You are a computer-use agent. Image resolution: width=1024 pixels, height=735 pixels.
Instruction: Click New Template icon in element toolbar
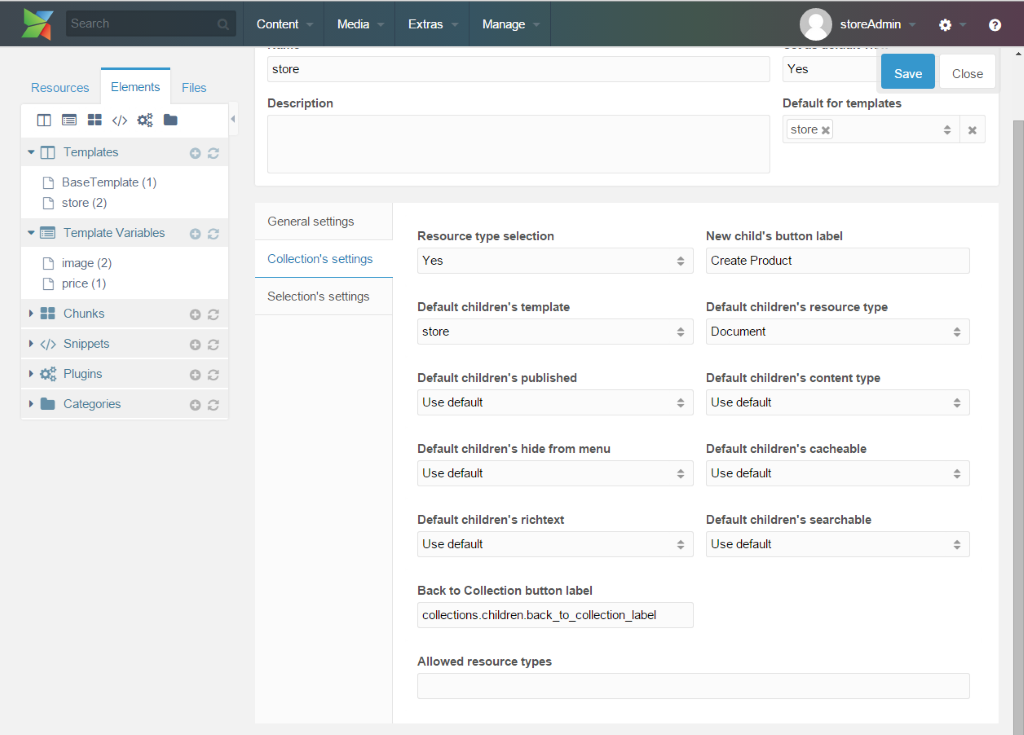(x=44, y=120)
